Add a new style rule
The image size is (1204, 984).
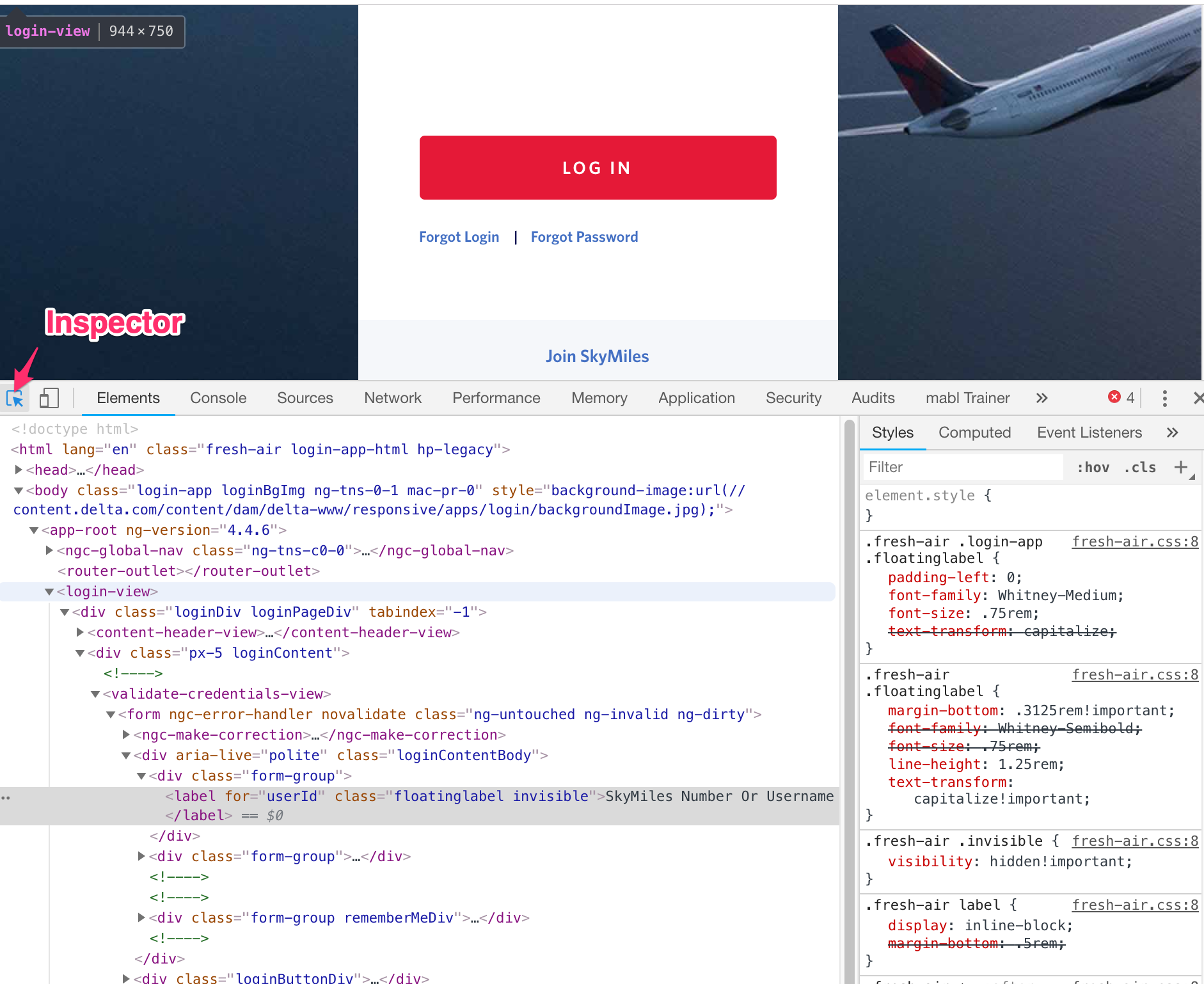pos(1181,467)
